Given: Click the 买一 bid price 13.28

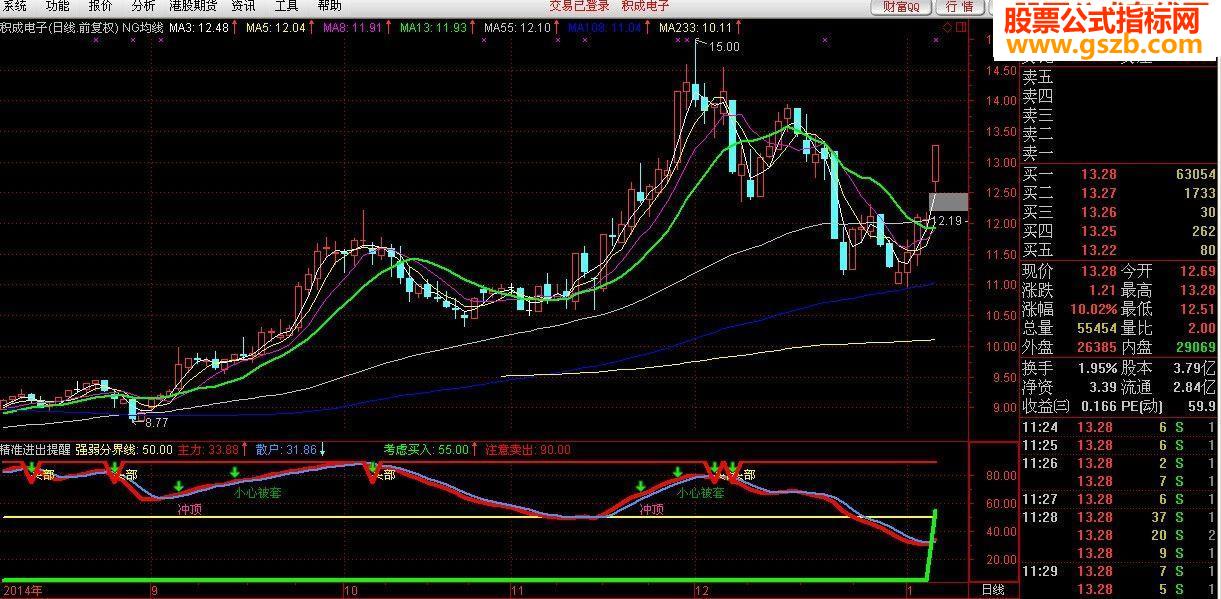Looking at the screenshot, I should click(x=1098, y=174).
